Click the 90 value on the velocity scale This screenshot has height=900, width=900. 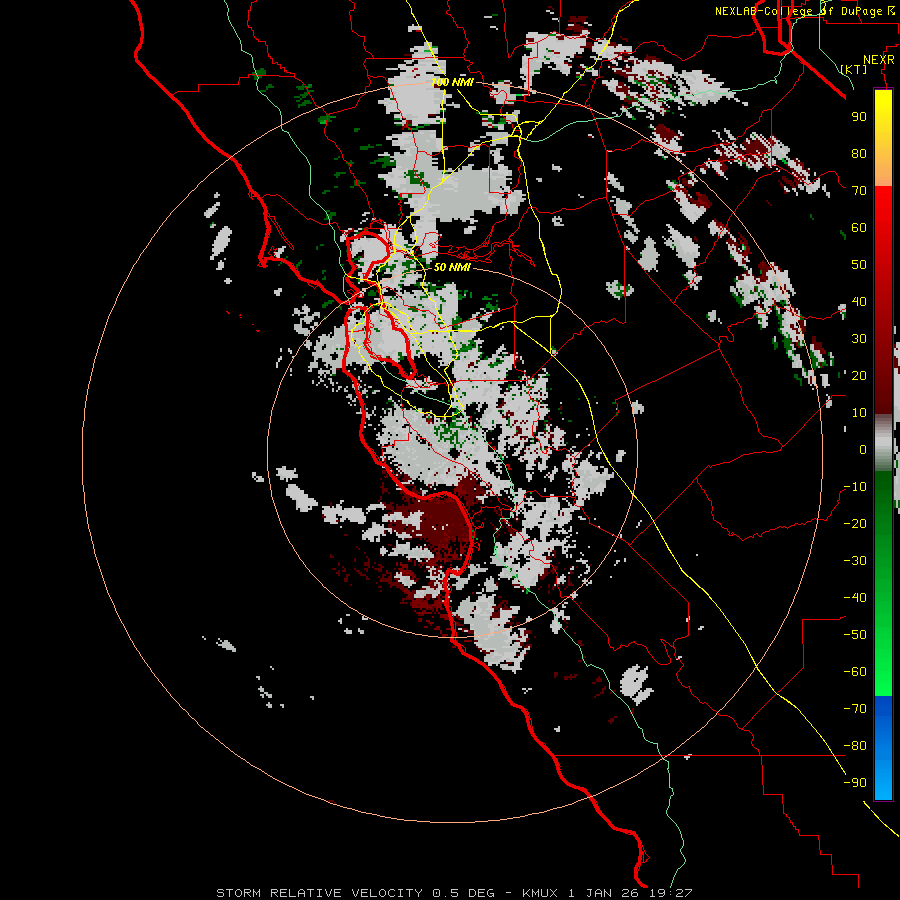tap(859, 117)
